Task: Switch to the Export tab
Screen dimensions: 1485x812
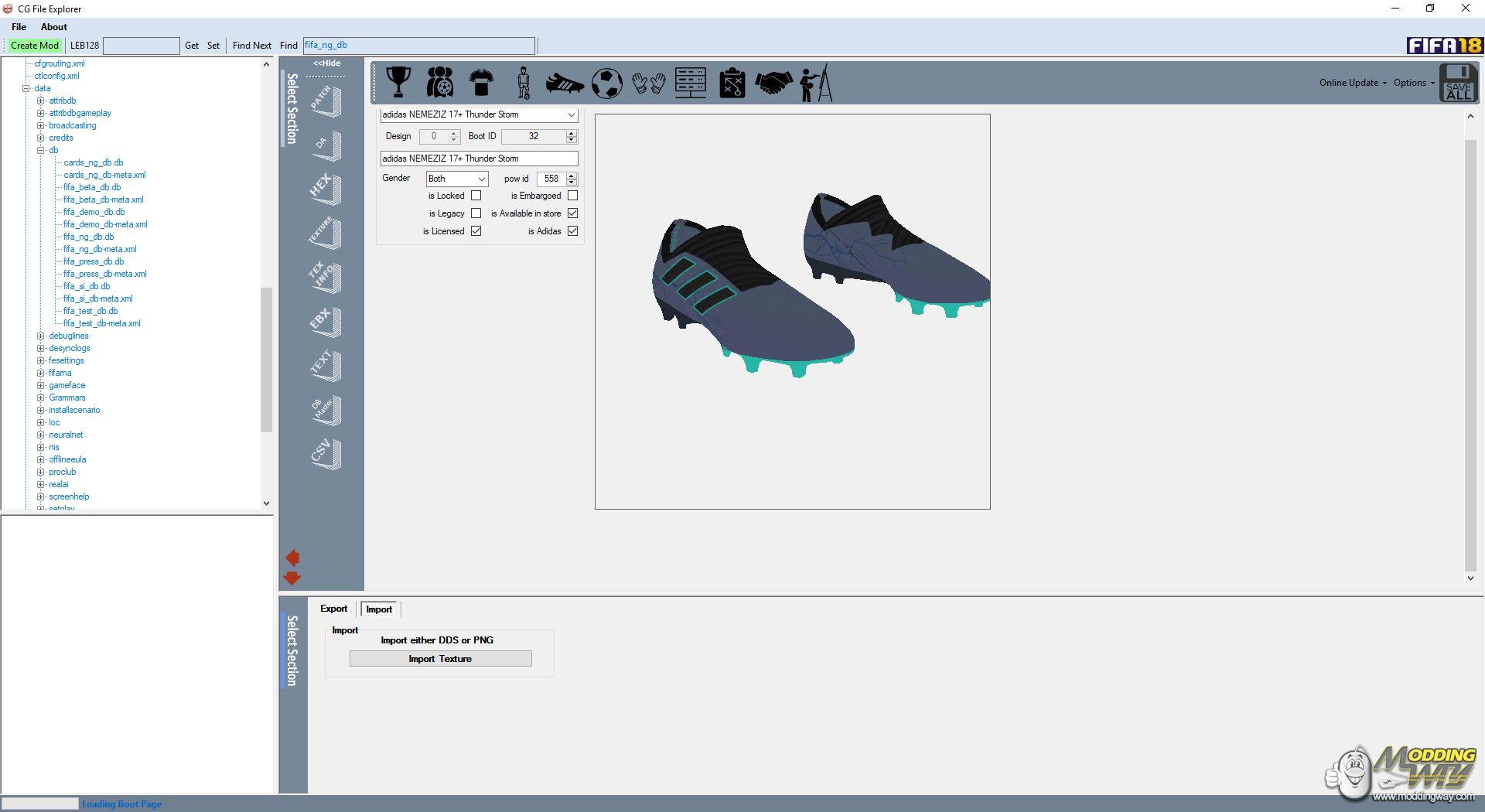Action: coord(333,609)
